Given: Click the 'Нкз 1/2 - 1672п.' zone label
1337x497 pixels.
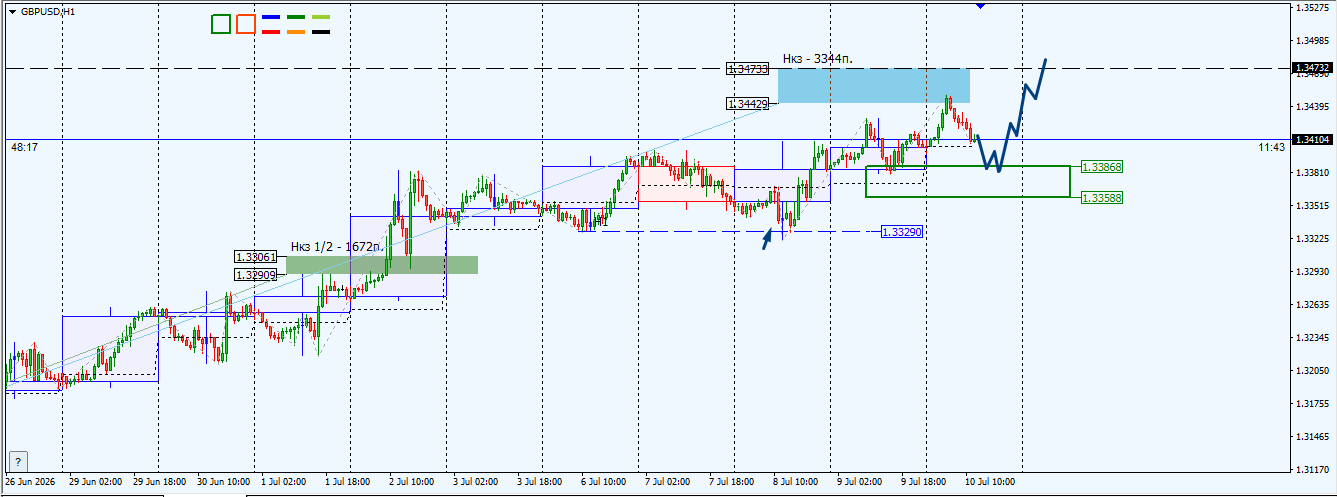Looking at the screenshot, I should click(x=337, y=246).
